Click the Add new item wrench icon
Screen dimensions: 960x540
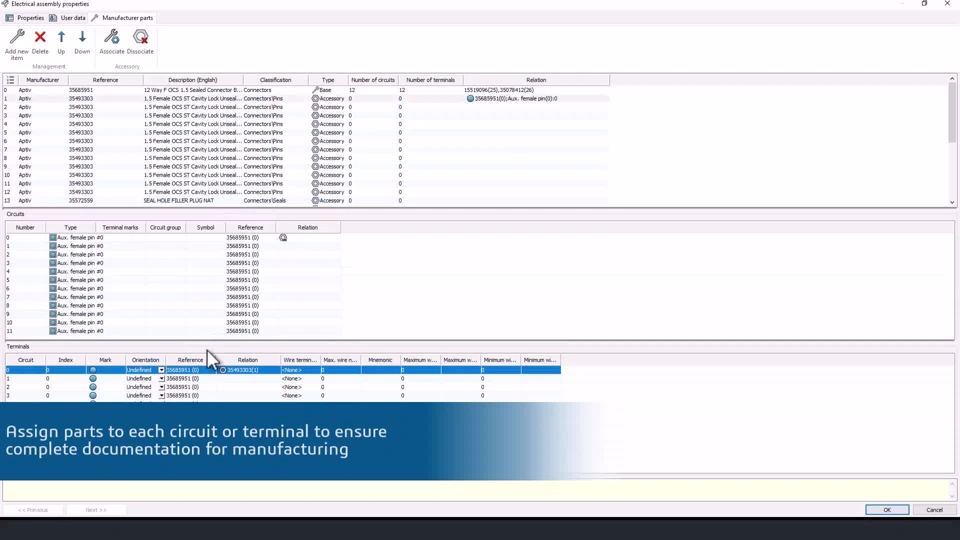pyautogui.click(x=17, y=37)
